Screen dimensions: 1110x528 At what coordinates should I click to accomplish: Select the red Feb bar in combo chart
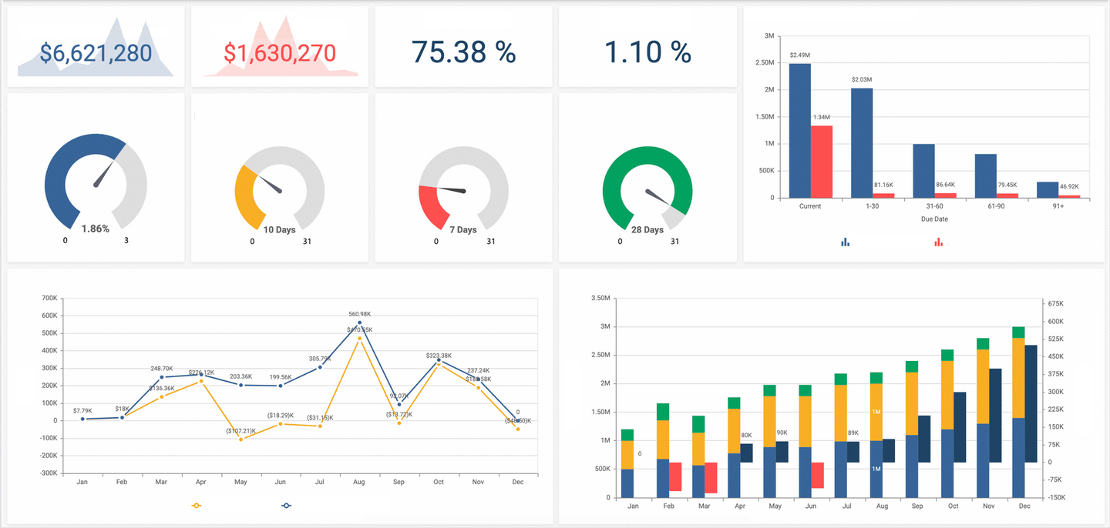[x=675, y=477]
